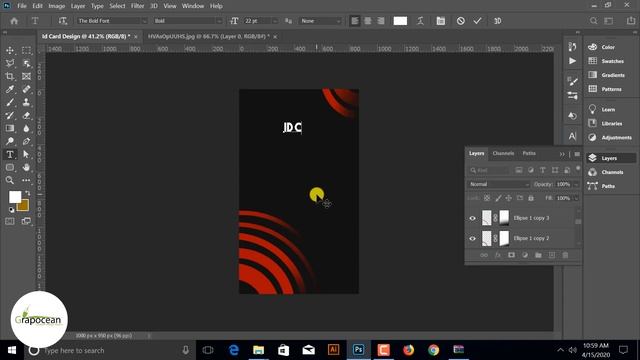Select the Dodge tool
Viewport: 640px width, 360px height.
pos(10,142)
